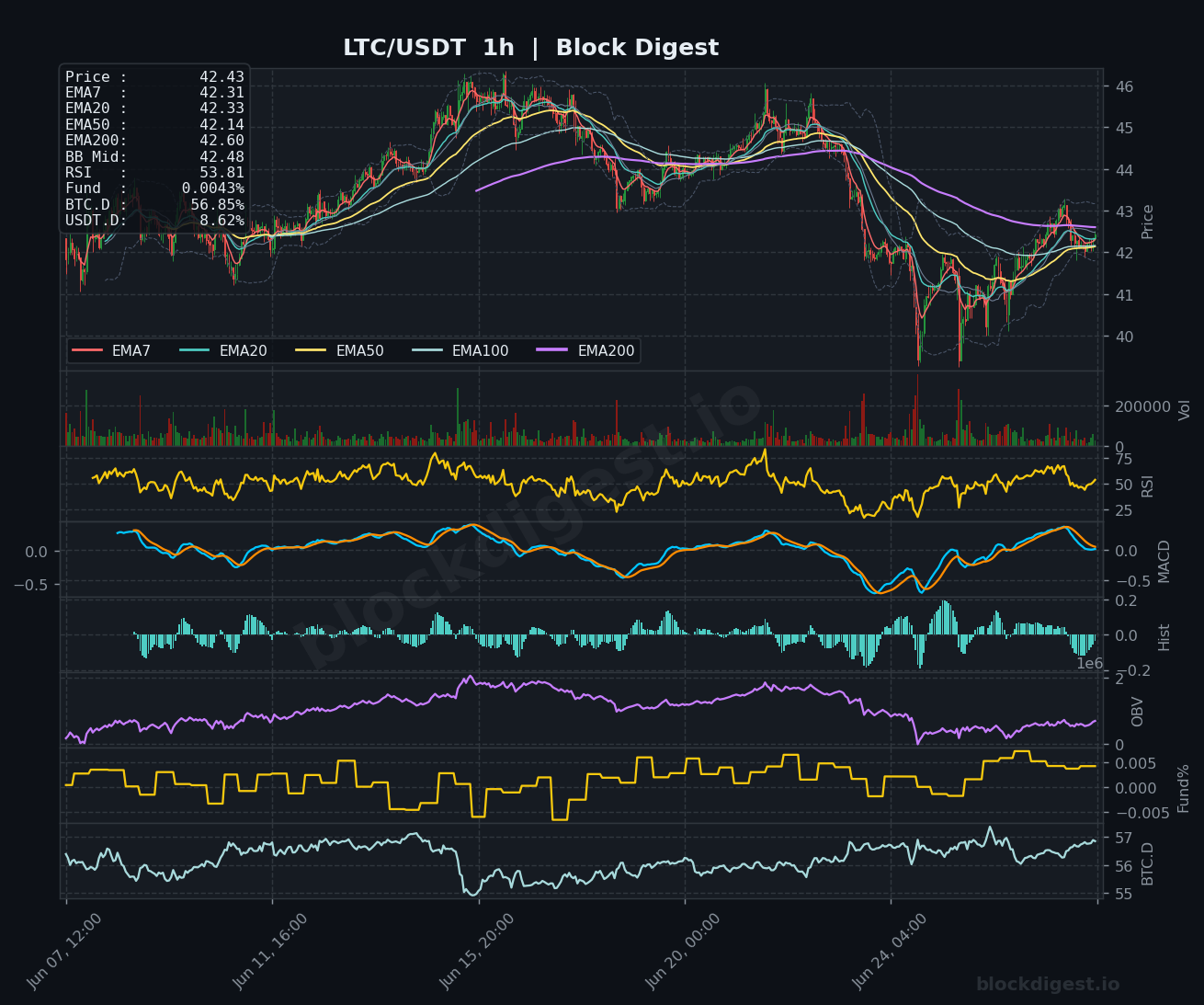Click the Hist axis label

pyautogui.click(x=1164, y=637)
